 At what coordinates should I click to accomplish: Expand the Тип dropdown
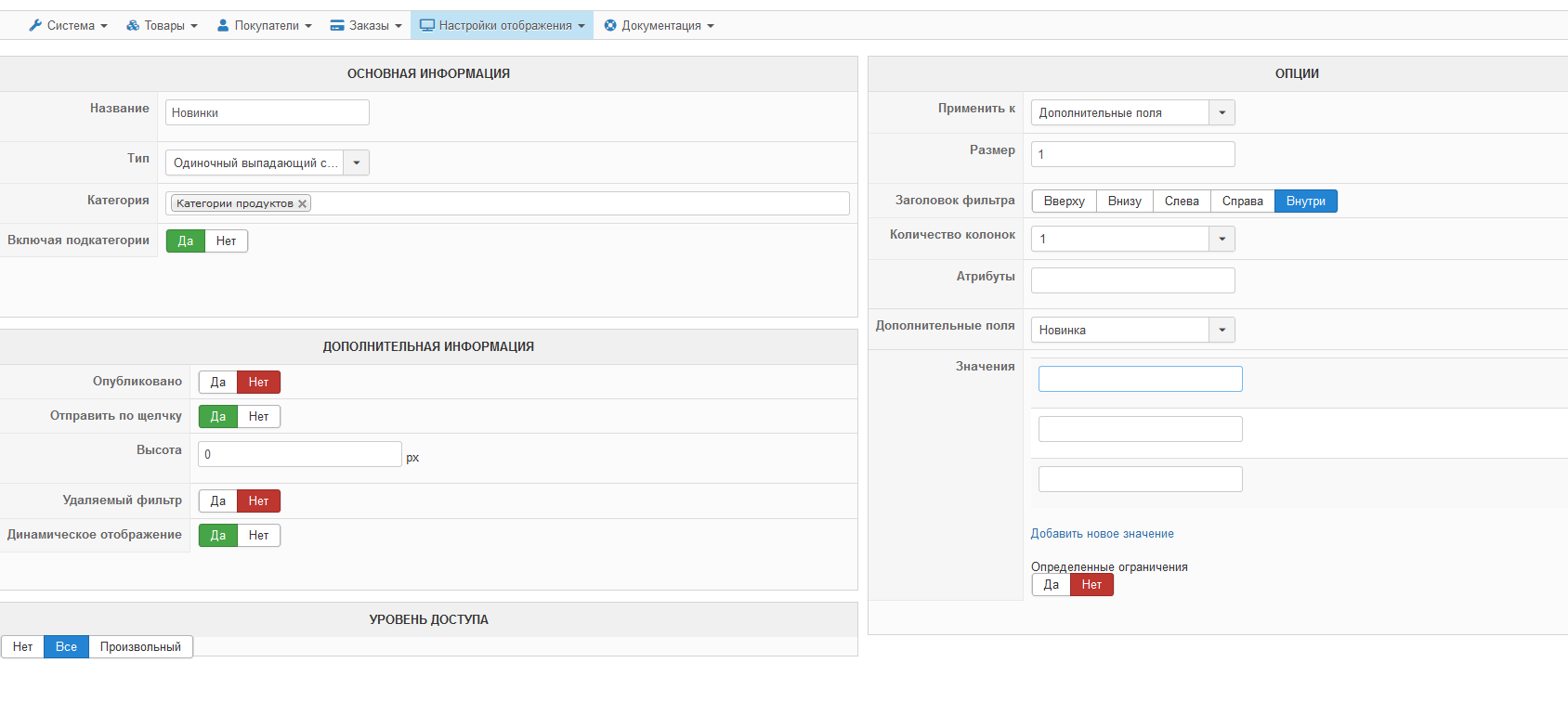click(x=357, y=163)
